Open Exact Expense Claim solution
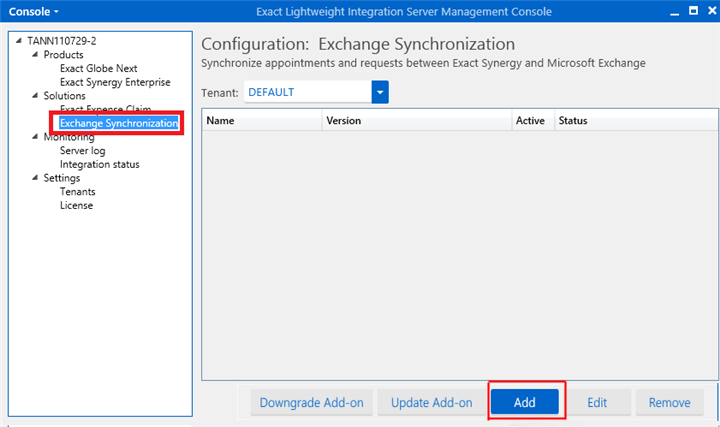Image resolution: width=720 pixels, height=427 pixels. 106,109
